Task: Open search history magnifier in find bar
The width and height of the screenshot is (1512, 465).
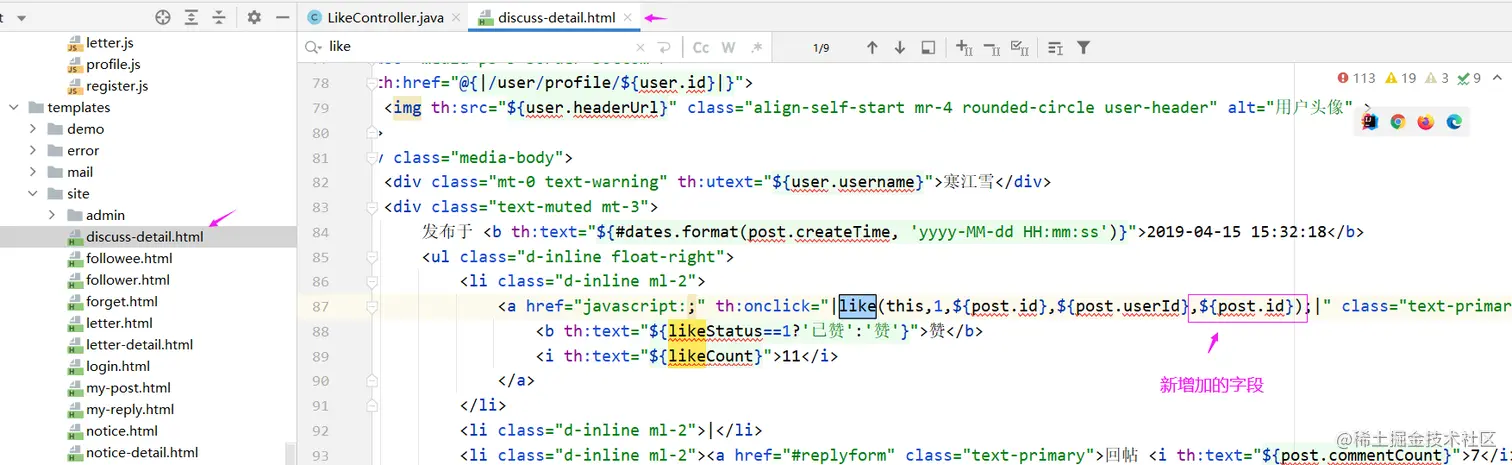Action: [313, 47]
